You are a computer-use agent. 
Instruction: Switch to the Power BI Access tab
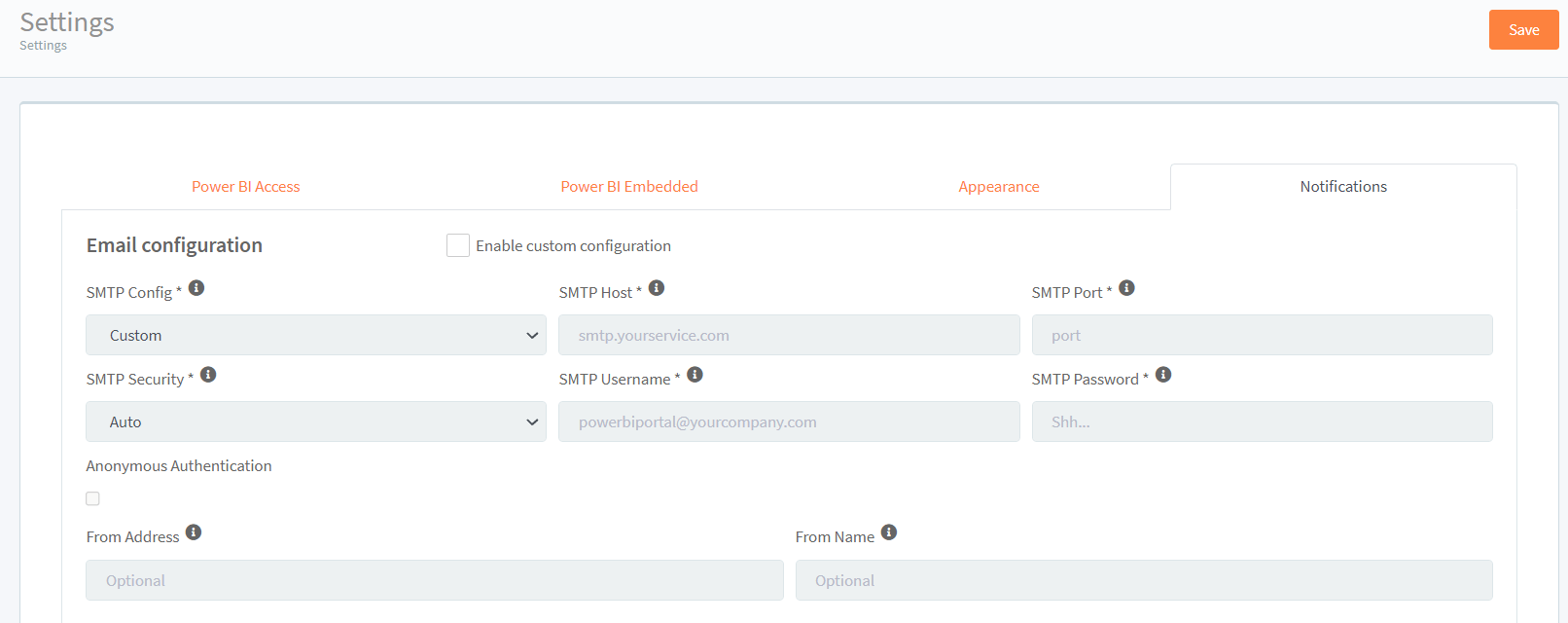point(245,187)
